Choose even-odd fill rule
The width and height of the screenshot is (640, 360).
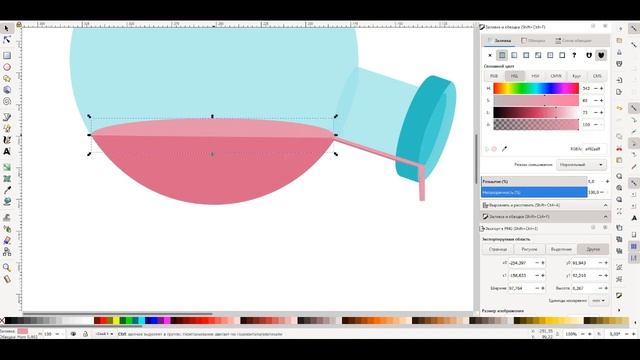(589, 55)
